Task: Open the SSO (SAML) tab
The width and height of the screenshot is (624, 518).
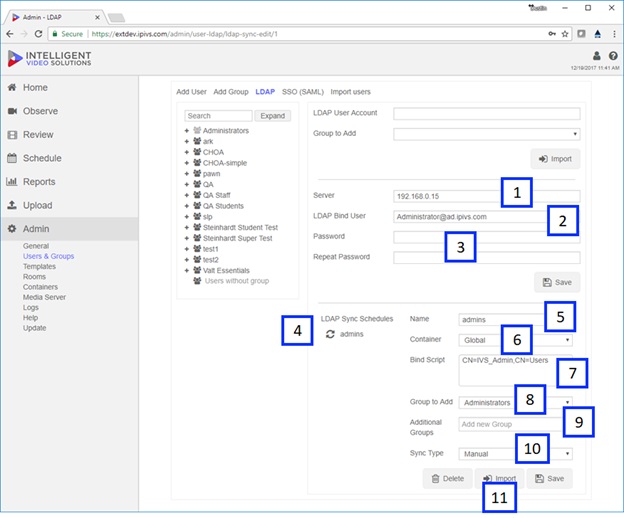Action: coord(303,92)
